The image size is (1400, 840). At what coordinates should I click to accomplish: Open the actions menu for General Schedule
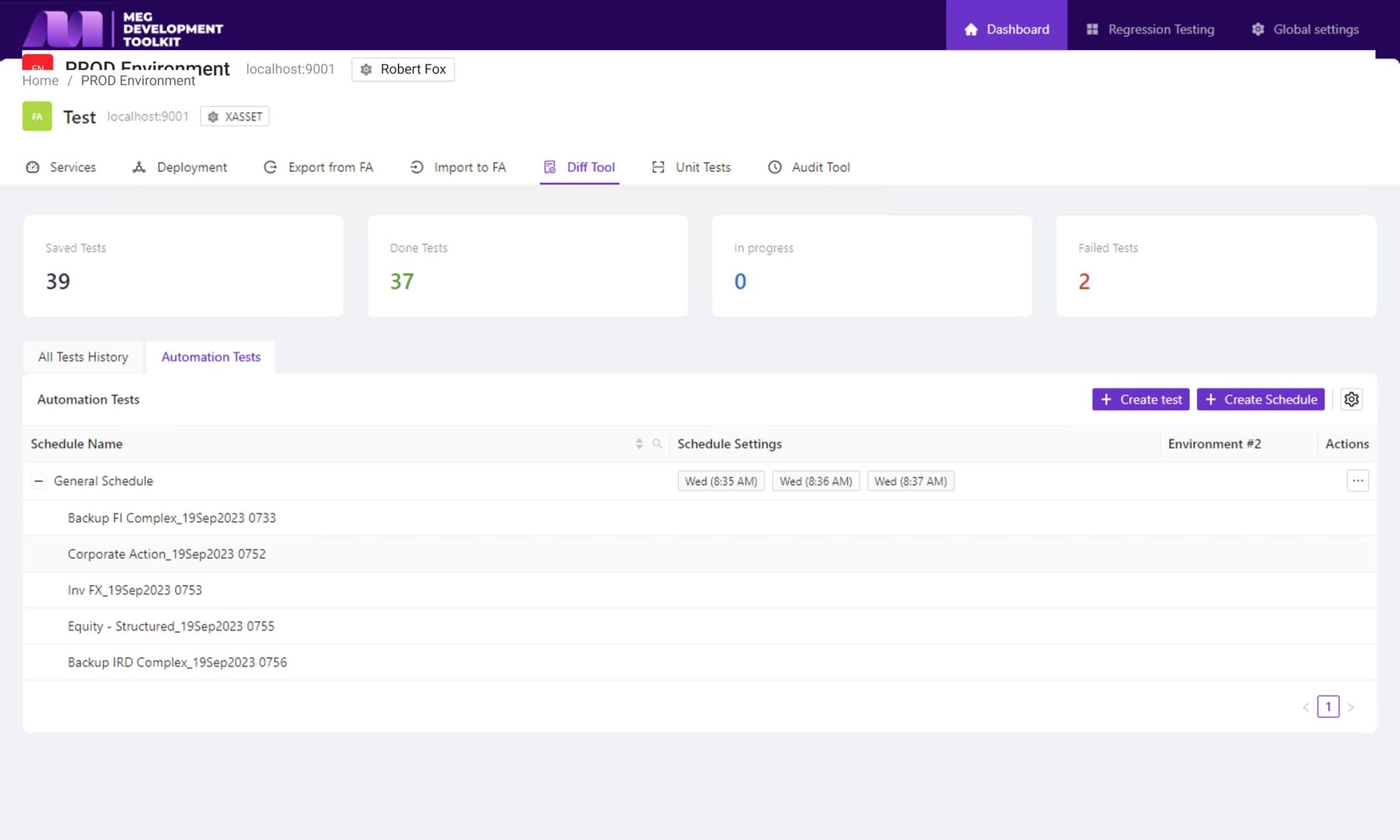(x=1357, y=480)
